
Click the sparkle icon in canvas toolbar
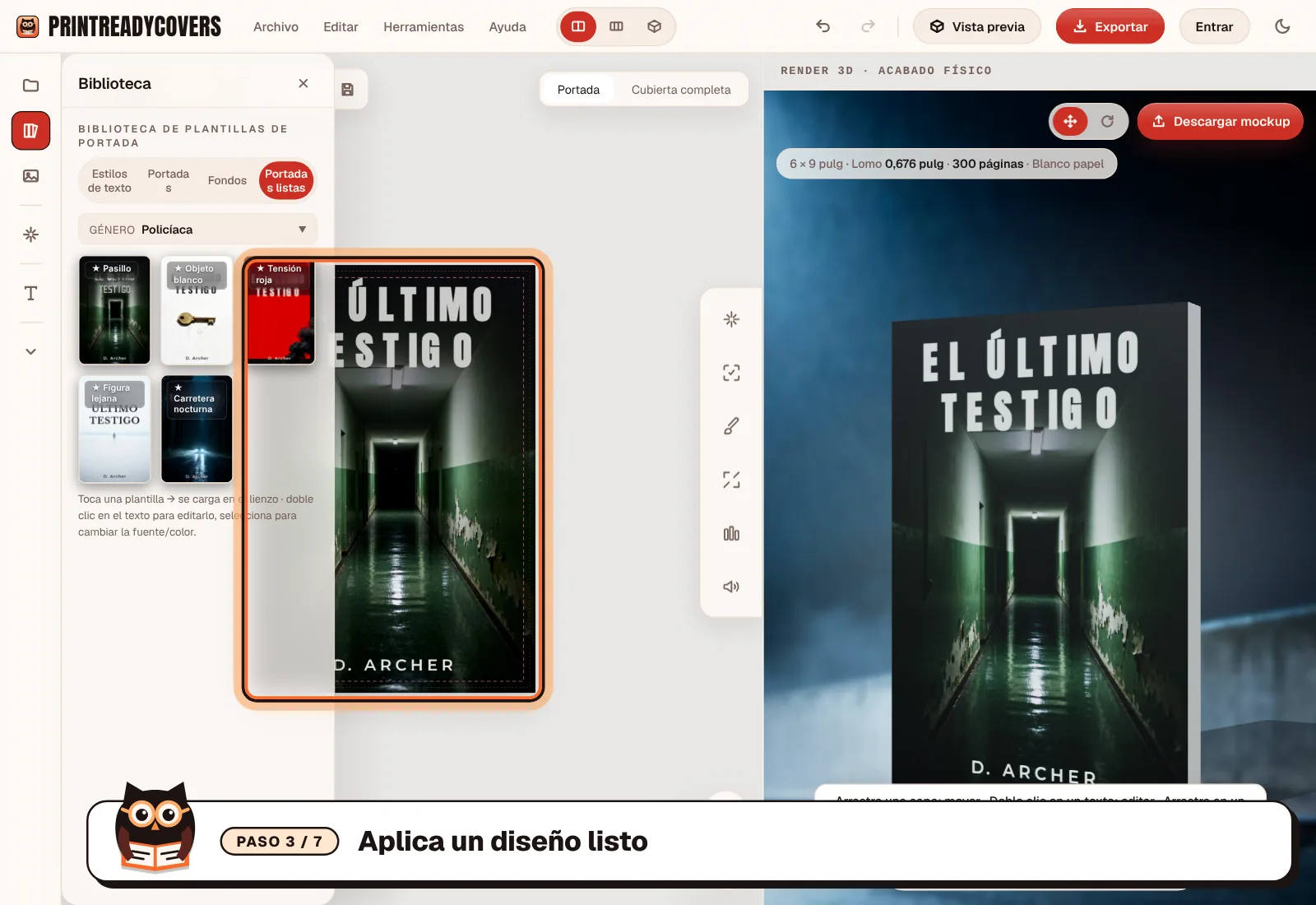(731, 319)
